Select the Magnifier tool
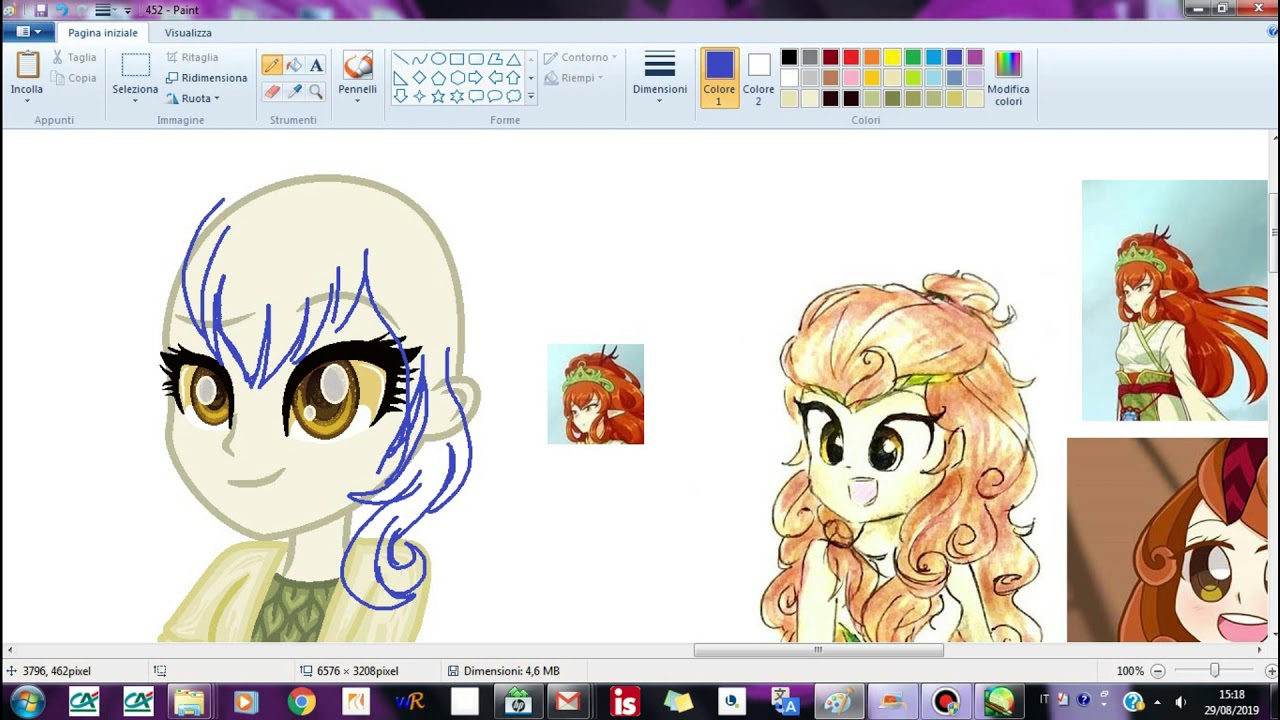The image size is (1280, 720). tap(316, 91)
